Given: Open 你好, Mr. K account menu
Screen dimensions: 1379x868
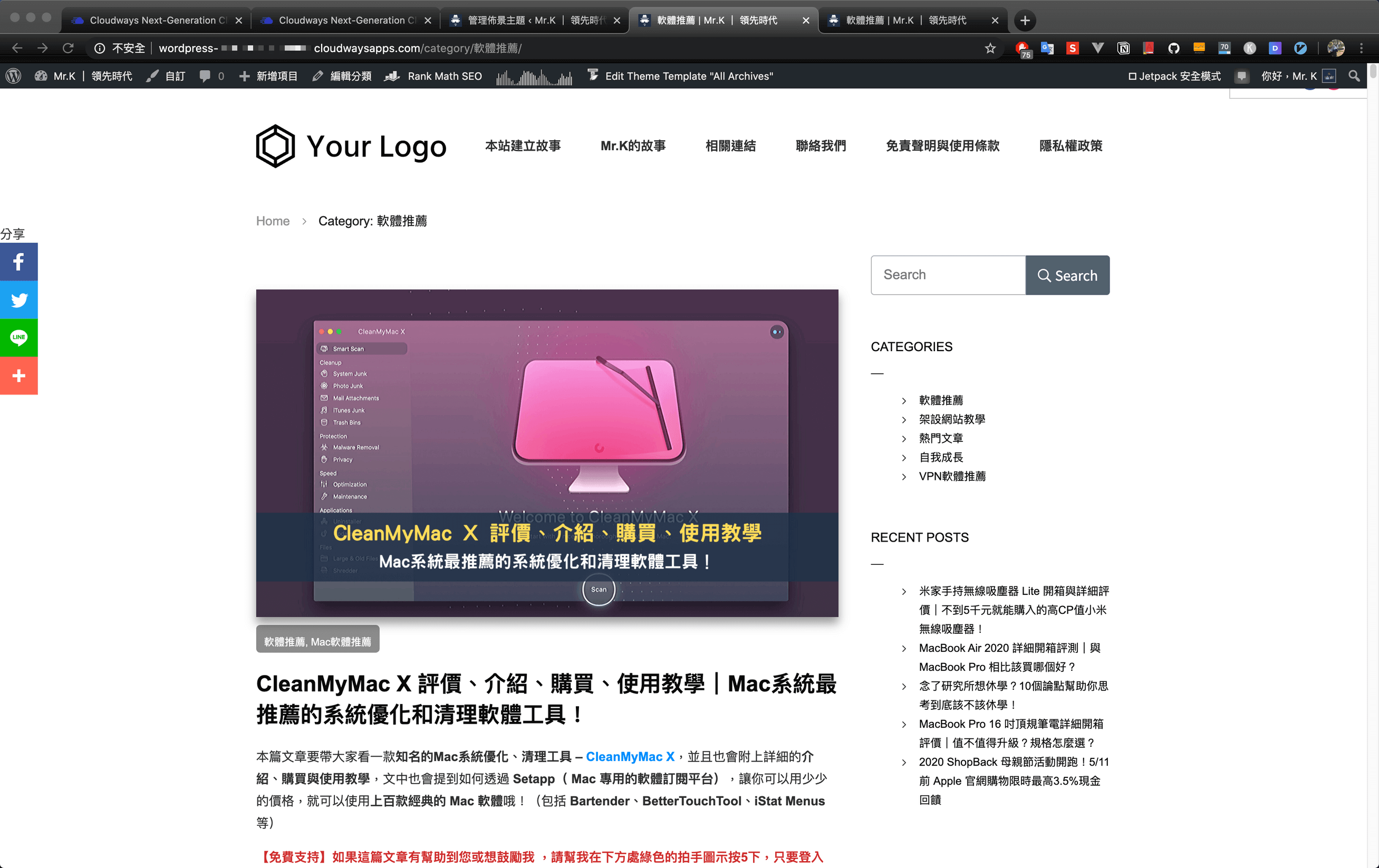Looking at the screenshot, I should tap(1298, 76).
